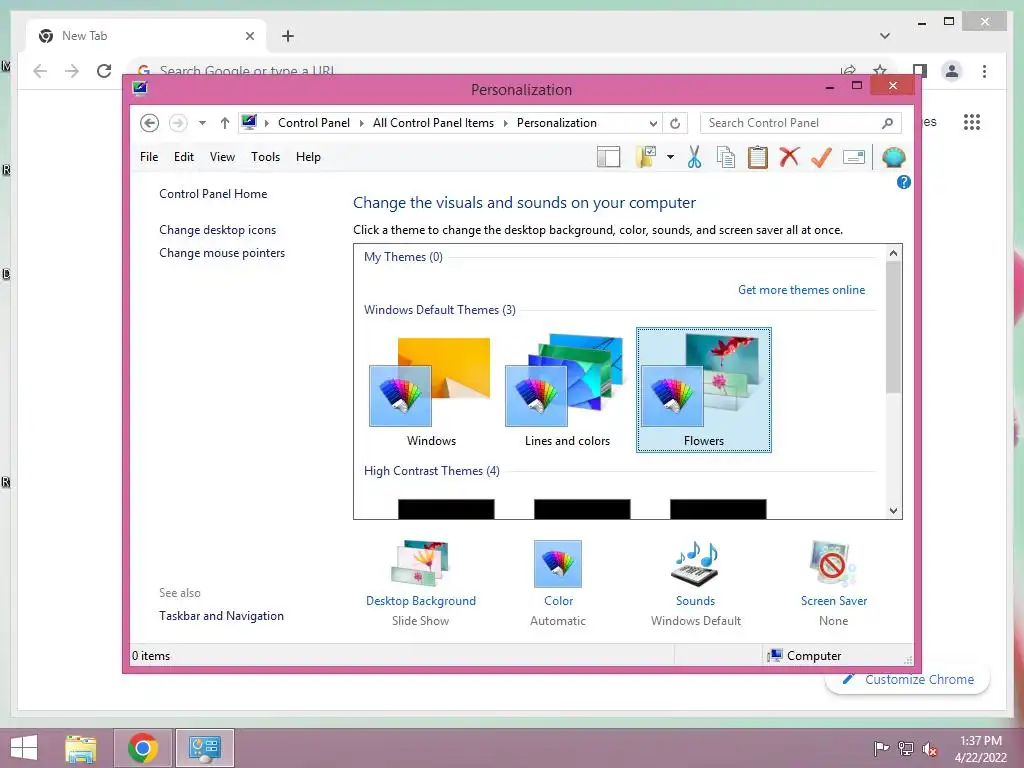Click the Paste clipboard icon
This screenshot has width=1024, height=768.
pos(758,157)
